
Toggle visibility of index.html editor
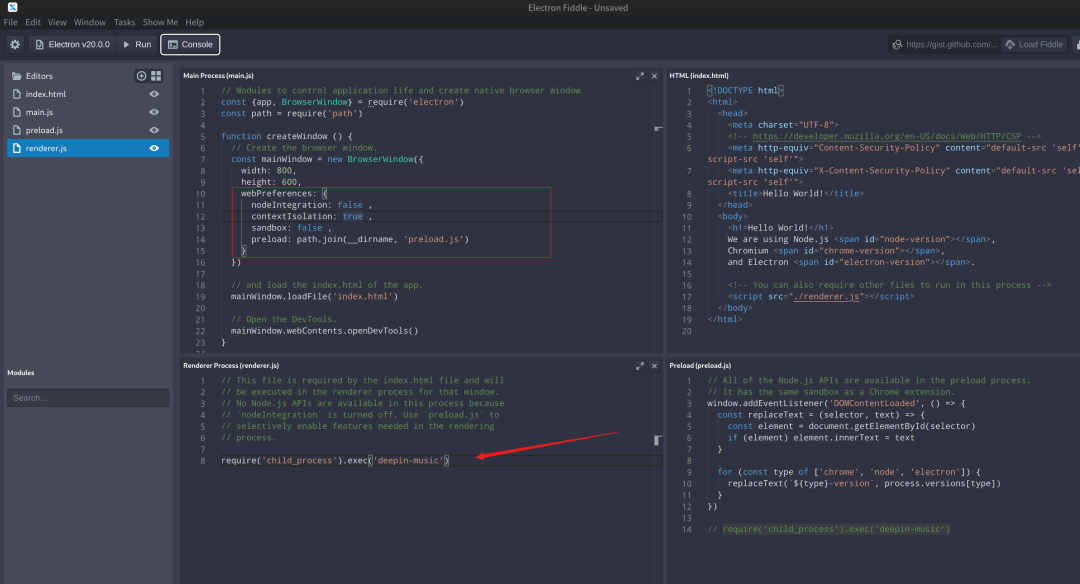click(154, 94)
